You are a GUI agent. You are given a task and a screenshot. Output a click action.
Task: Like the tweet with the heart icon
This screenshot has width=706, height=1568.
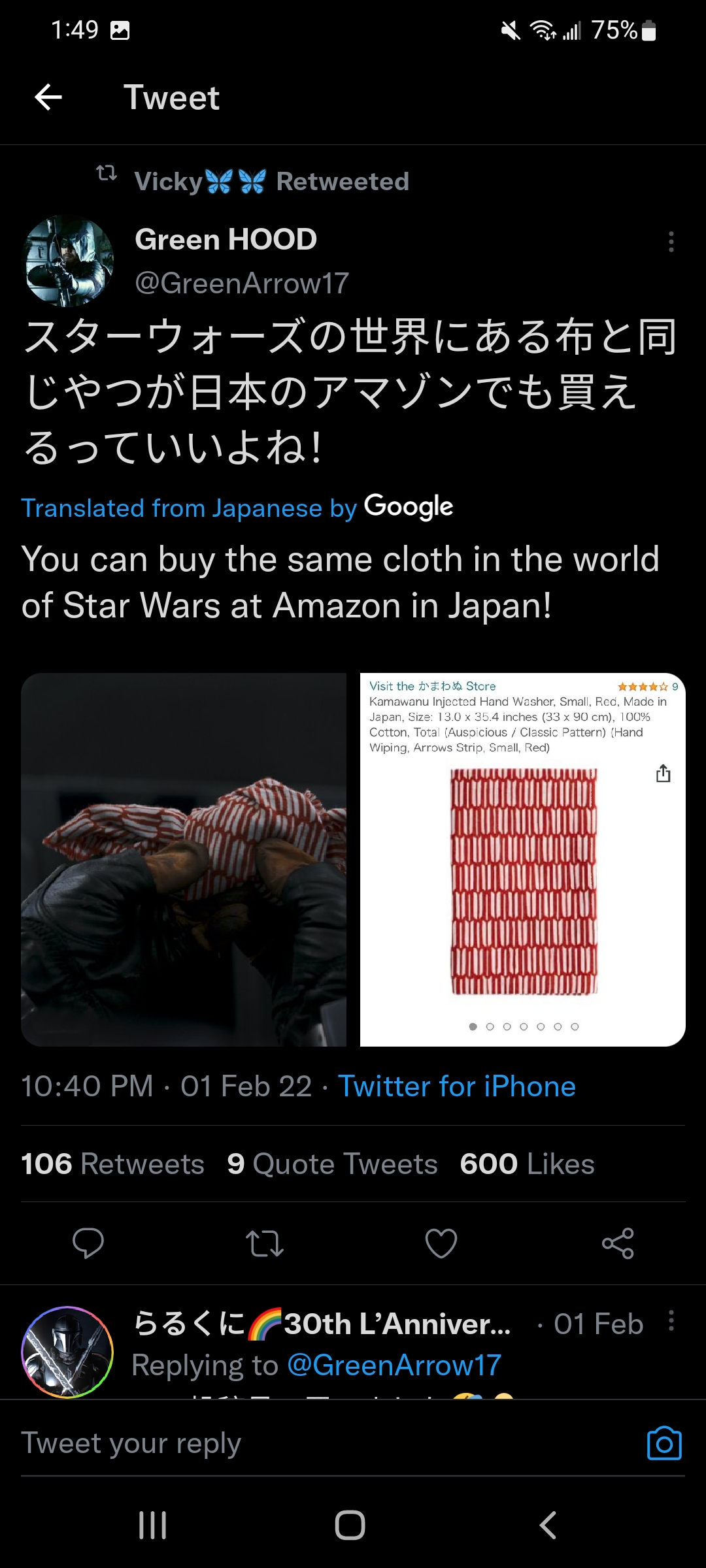click(x=441, y=1243)
